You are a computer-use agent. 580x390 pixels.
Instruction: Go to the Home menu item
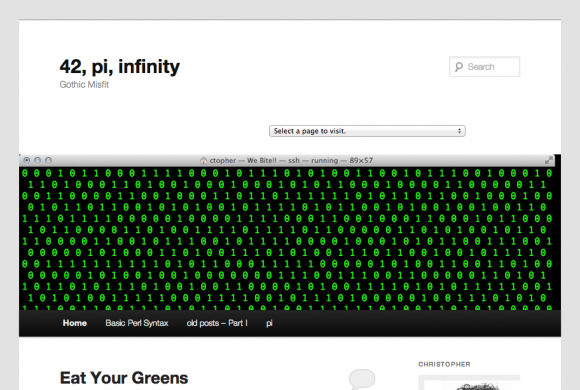(75, 323)
